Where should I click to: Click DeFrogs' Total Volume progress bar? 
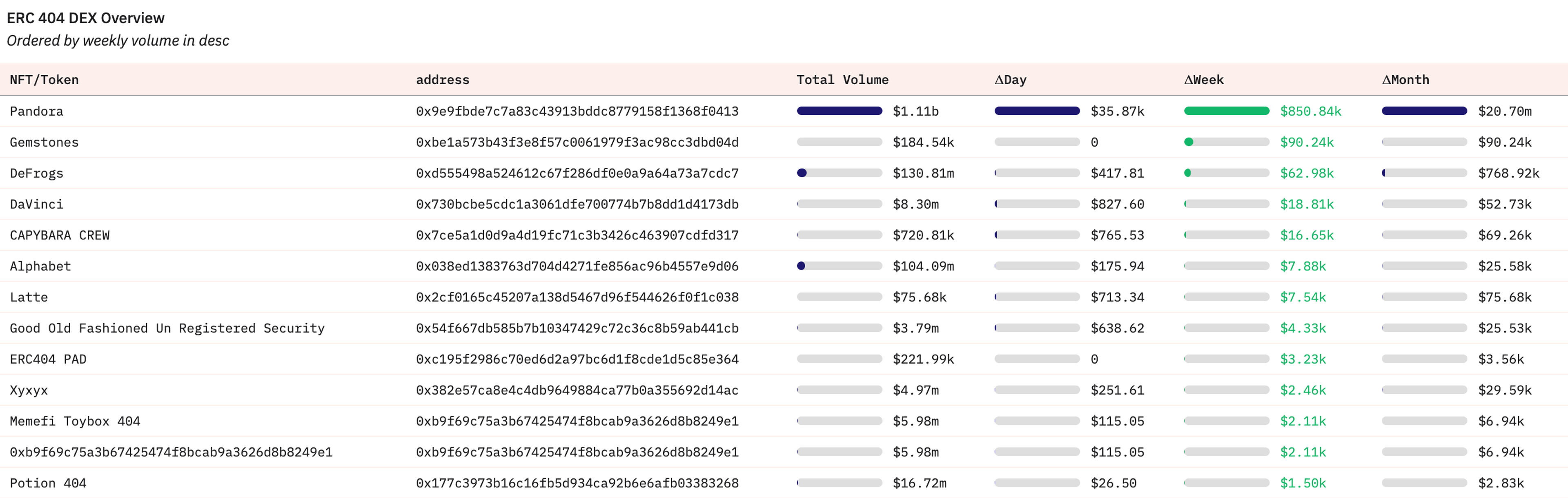[840, 173]
